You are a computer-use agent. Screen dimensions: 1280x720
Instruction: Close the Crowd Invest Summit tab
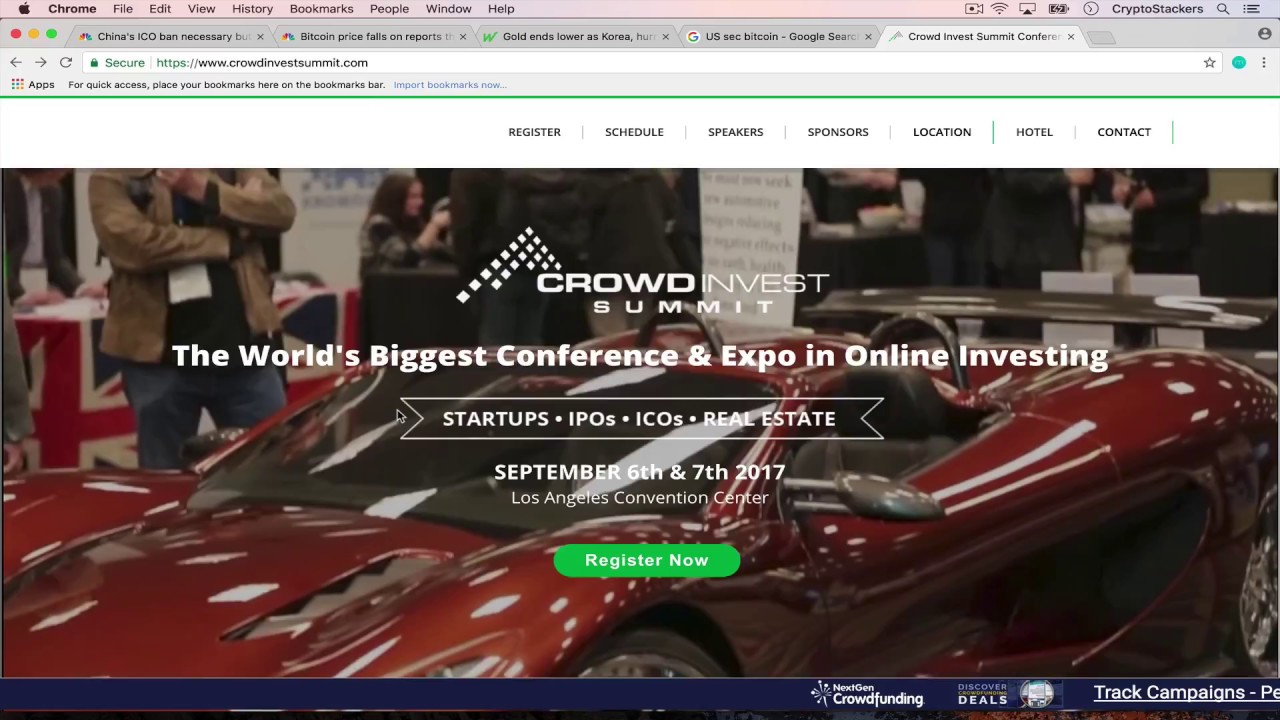(1070, 37)
